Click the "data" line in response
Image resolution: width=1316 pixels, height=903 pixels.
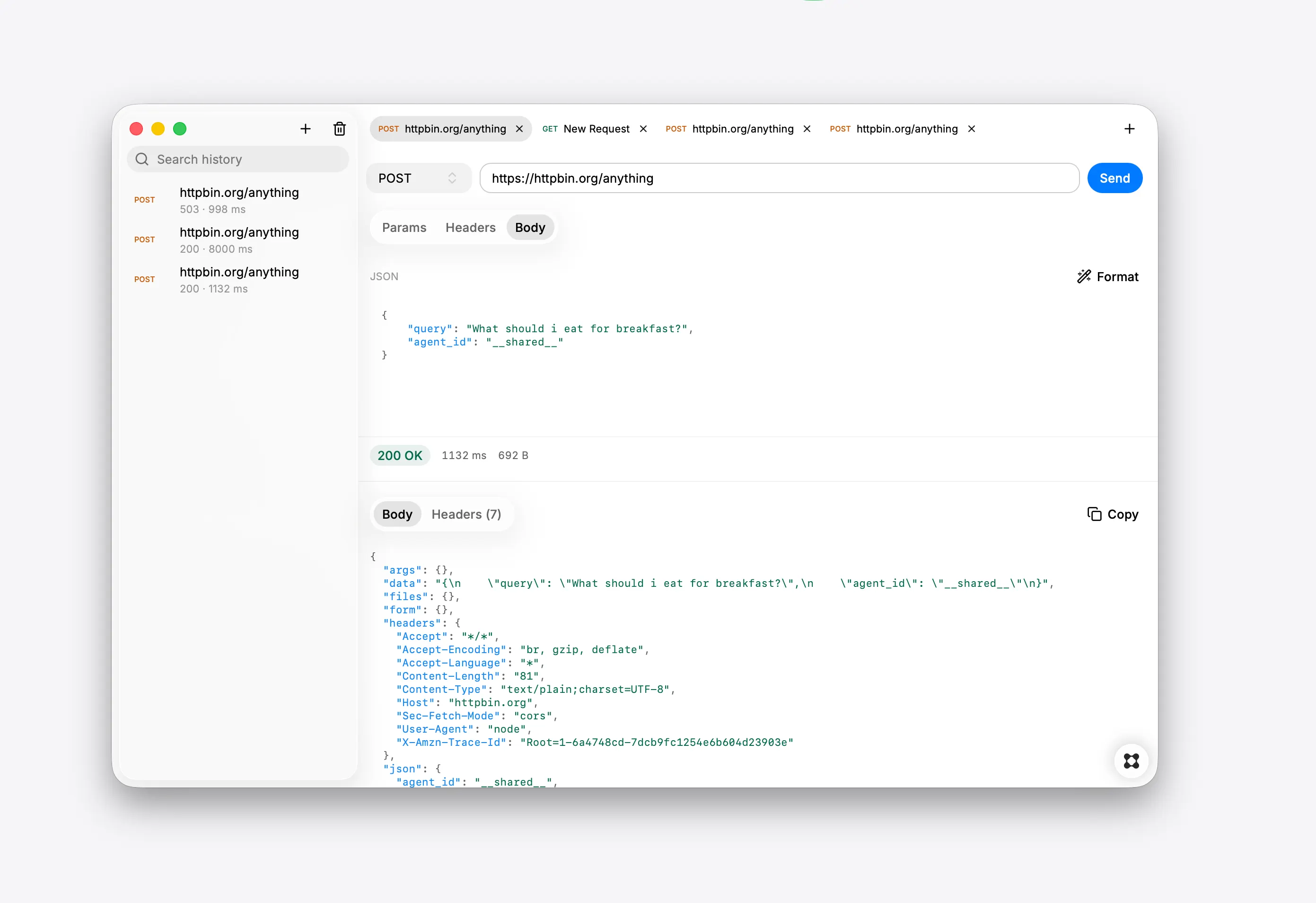coord(718,583)
